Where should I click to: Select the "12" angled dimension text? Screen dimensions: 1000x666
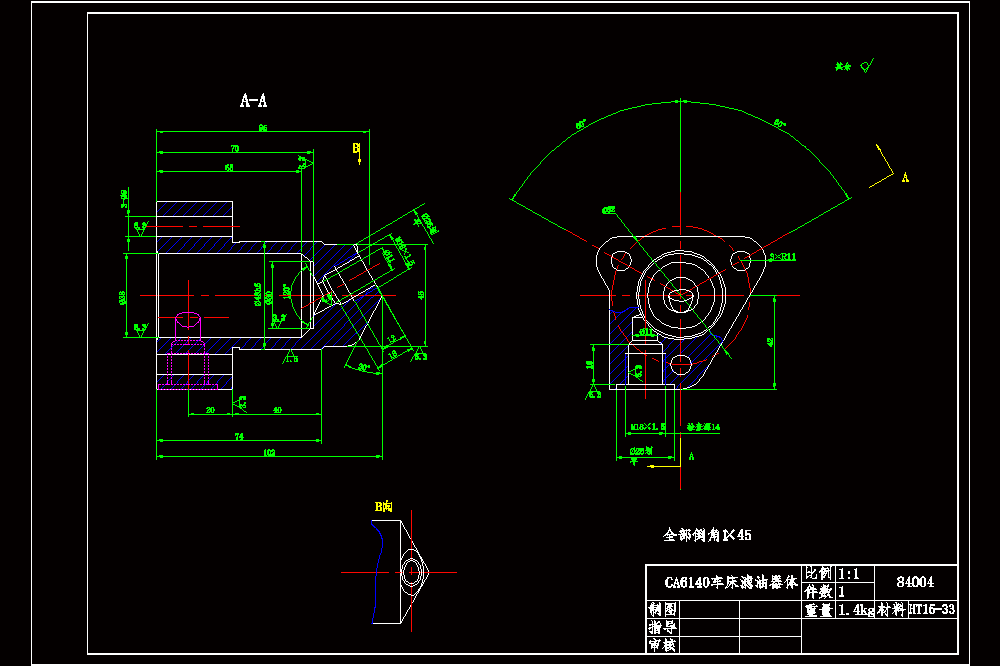point(392,339)
